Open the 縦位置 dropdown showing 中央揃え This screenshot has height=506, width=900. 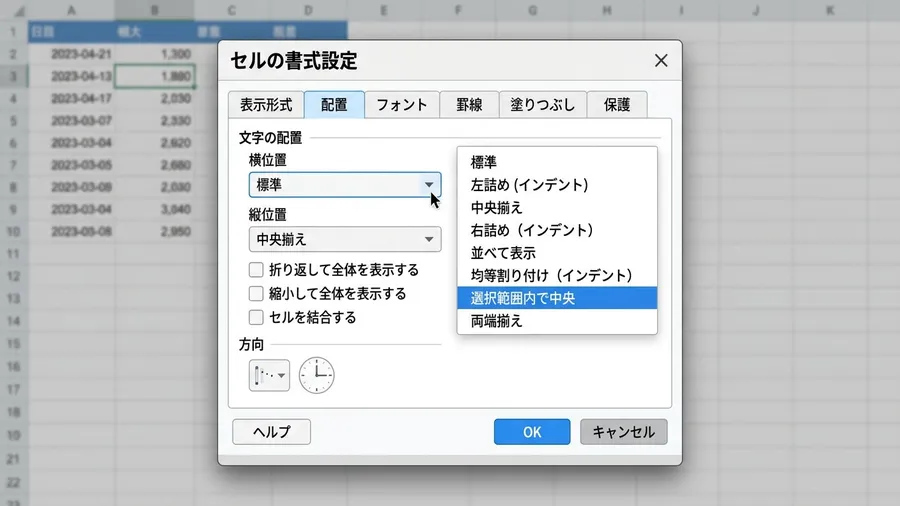point(345,239)
